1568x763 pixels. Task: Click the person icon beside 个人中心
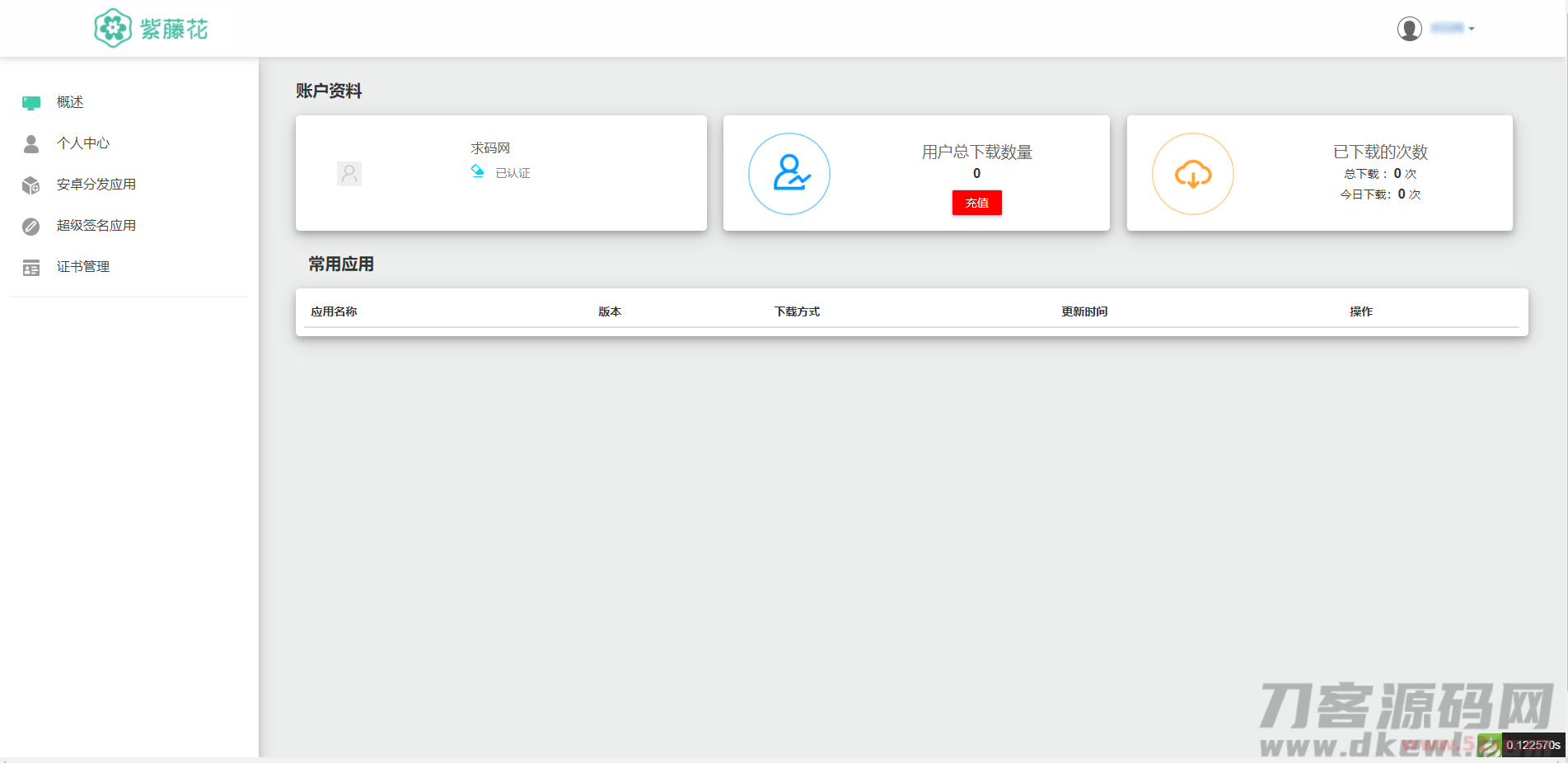pos(31,144)
